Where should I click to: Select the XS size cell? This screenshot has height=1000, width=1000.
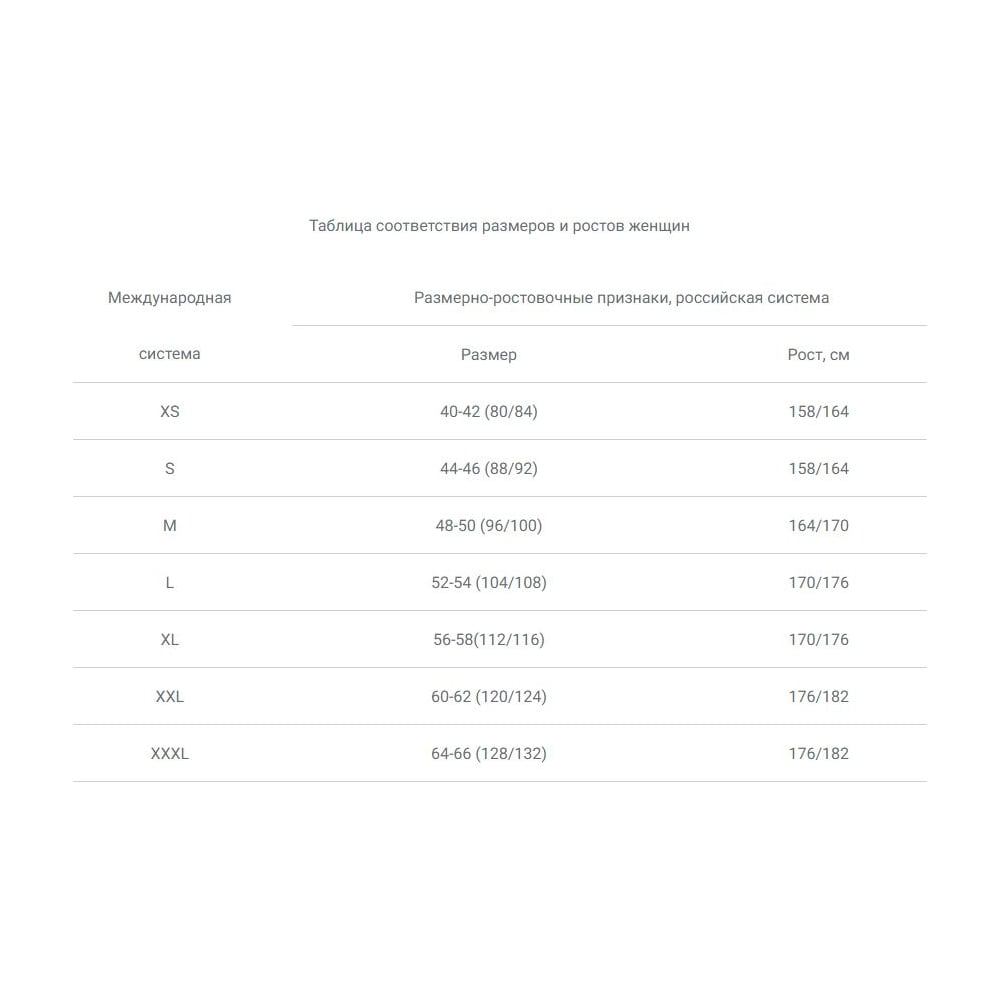pyautogui.click(x=169, y=412)
